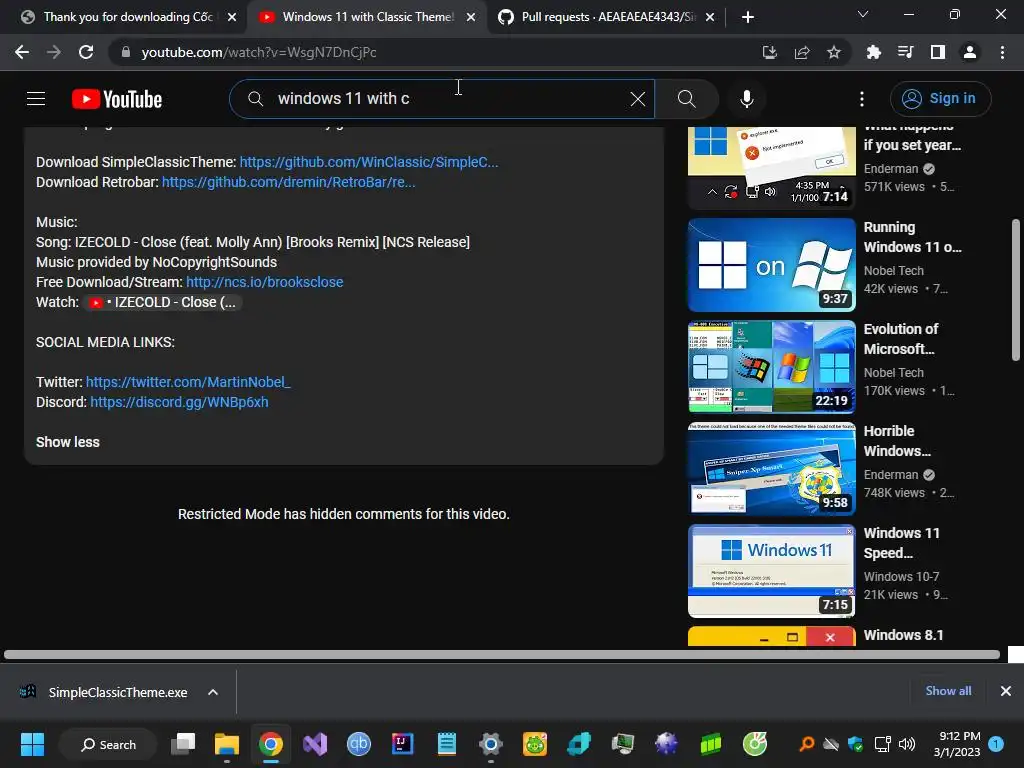This screenshot has width=1024, height=768.
Task: Bookmark this page with the star icon
Action: pyautogui.click(x=833, y=52)
